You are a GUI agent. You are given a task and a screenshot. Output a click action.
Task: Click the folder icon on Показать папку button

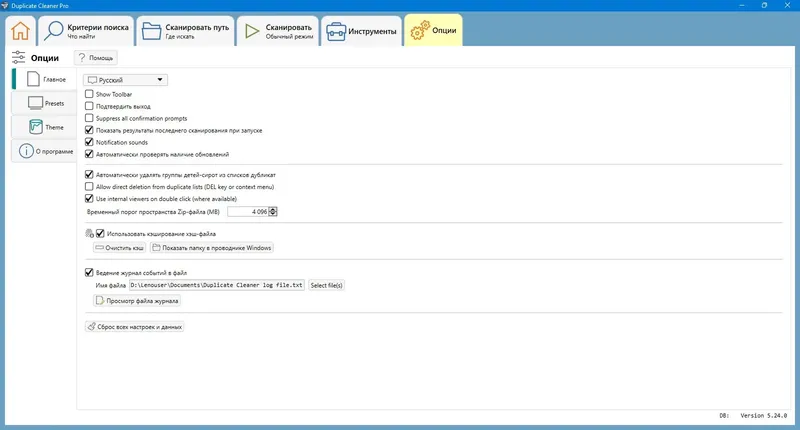click(157, 247)
